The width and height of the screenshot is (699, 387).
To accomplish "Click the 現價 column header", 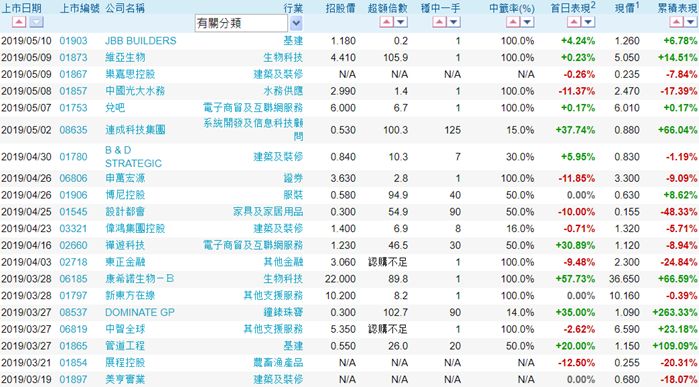I will coord(627,8).
